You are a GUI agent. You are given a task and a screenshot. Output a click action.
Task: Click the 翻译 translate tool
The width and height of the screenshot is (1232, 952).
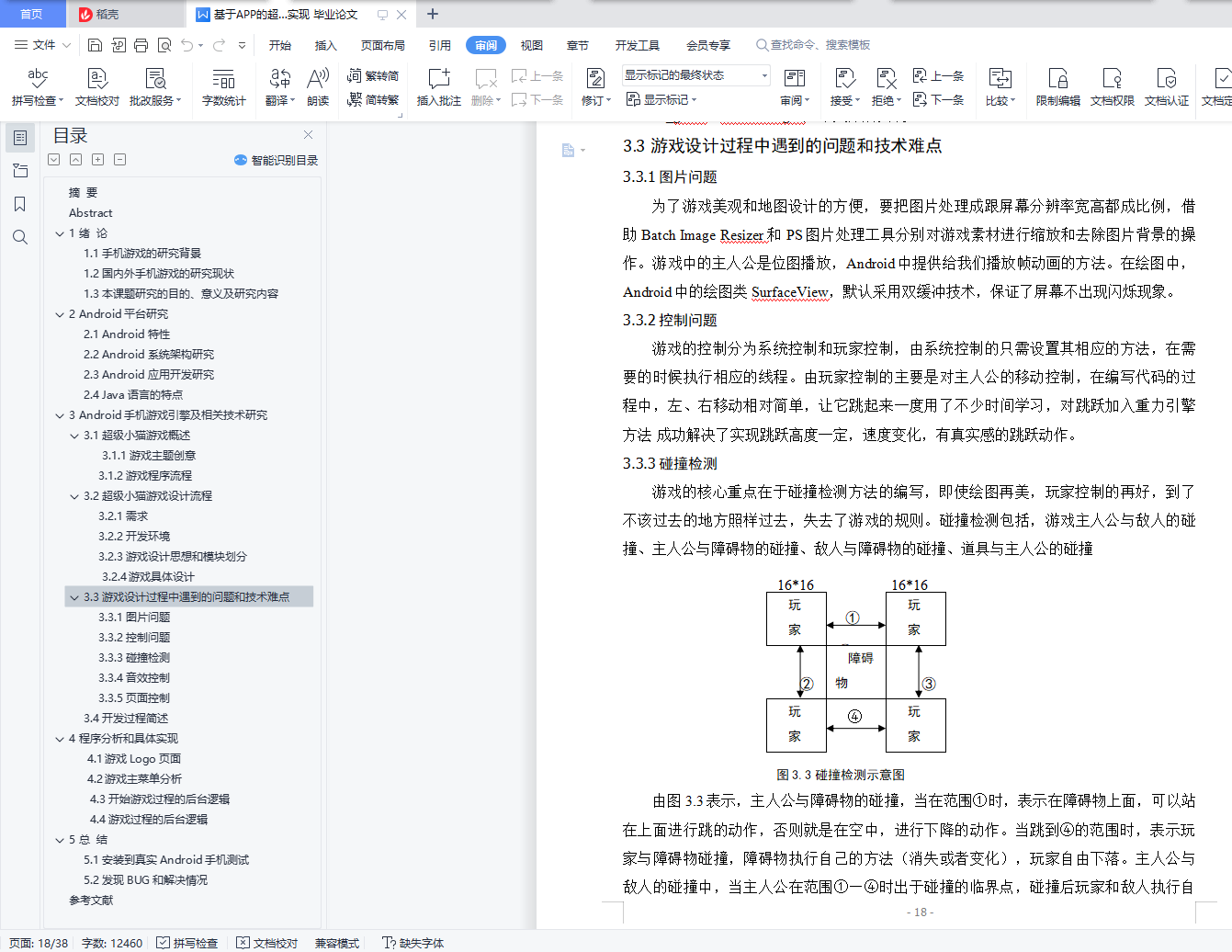280,86
